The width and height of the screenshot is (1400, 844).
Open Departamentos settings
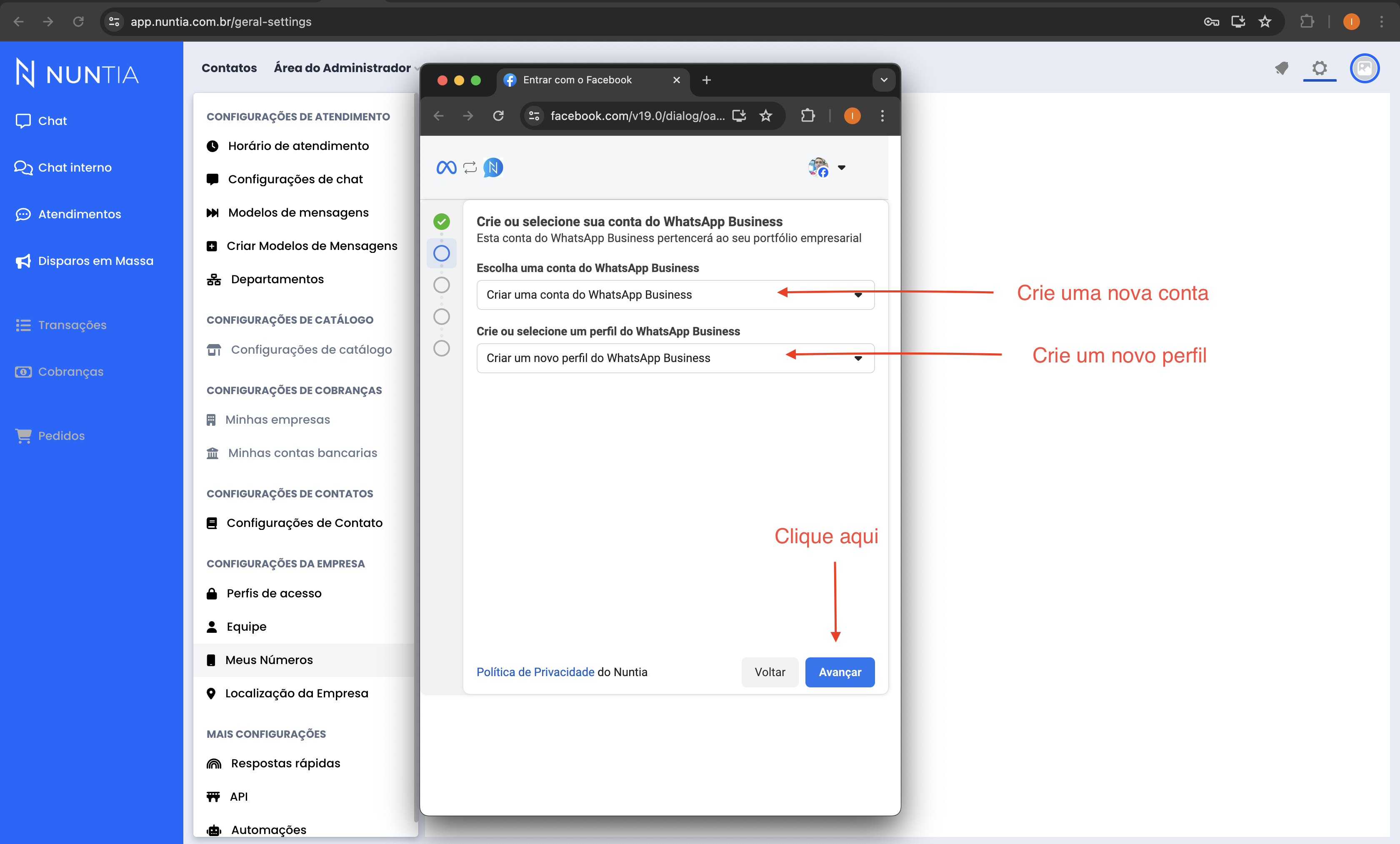point(265,279)
